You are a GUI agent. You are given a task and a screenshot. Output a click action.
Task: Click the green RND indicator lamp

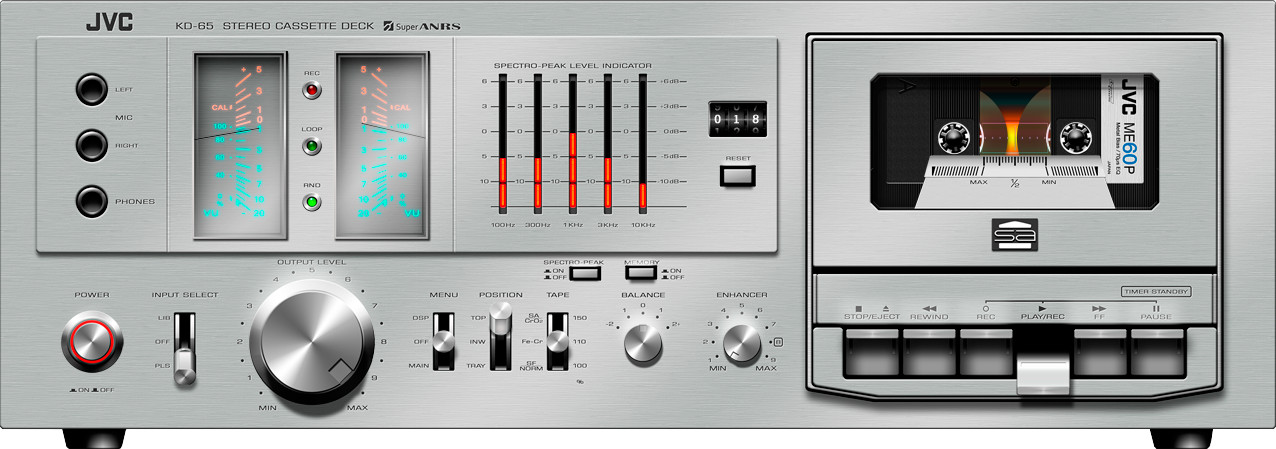pos(311,204)
